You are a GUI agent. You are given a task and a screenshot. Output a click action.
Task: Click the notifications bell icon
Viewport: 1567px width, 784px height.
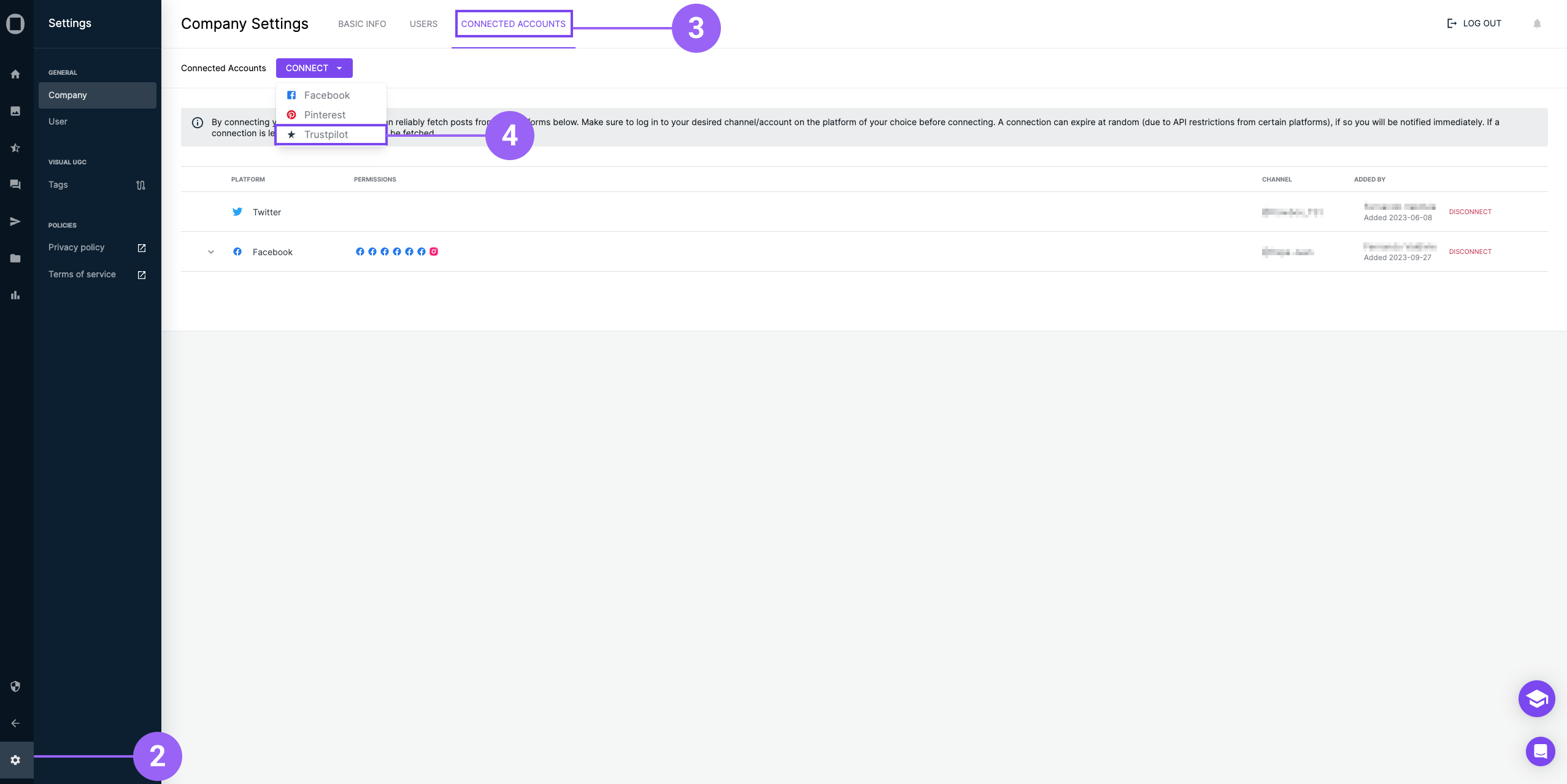tap(1537, 23)
